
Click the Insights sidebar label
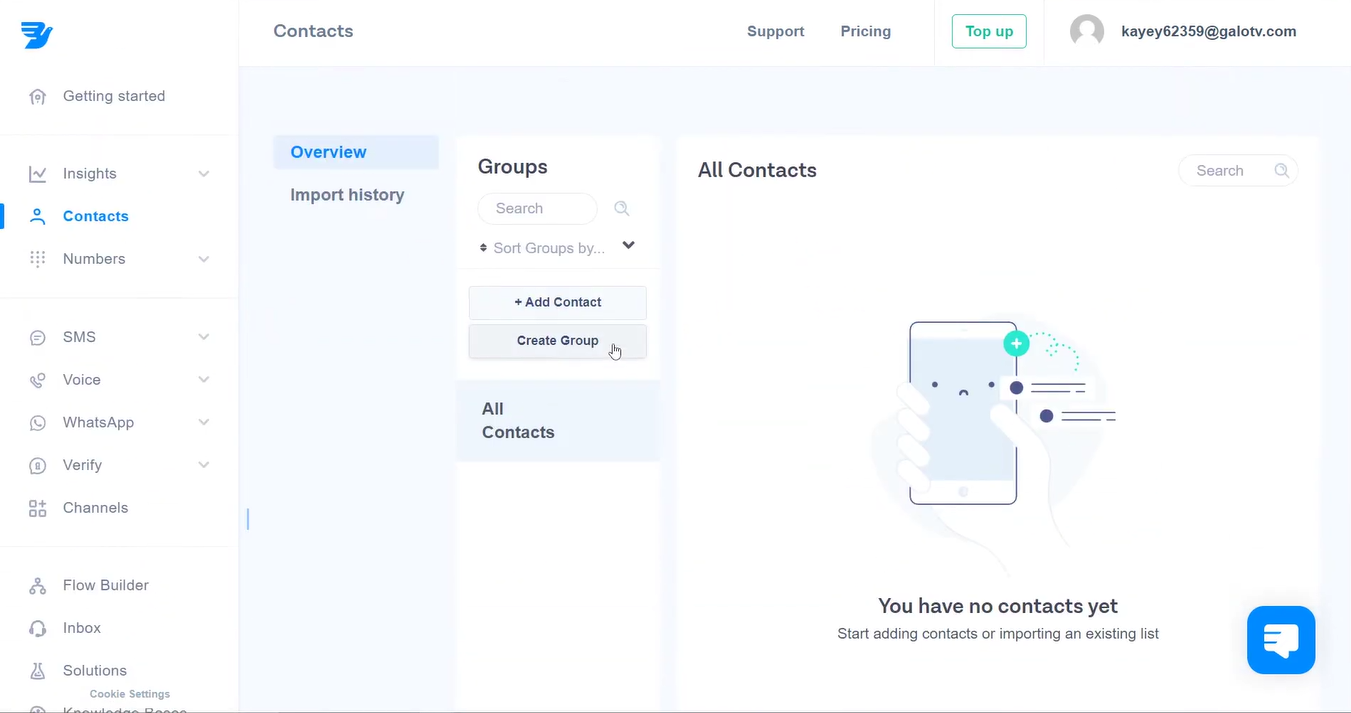(x=90, y=174)
